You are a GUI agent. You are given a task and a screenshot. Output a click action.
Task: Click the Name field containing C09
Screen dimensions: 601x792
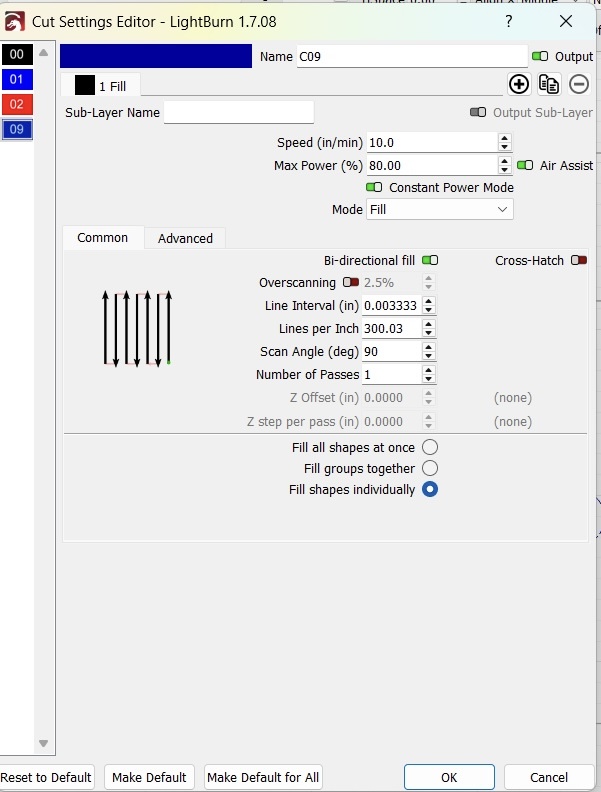pos(412,56)
